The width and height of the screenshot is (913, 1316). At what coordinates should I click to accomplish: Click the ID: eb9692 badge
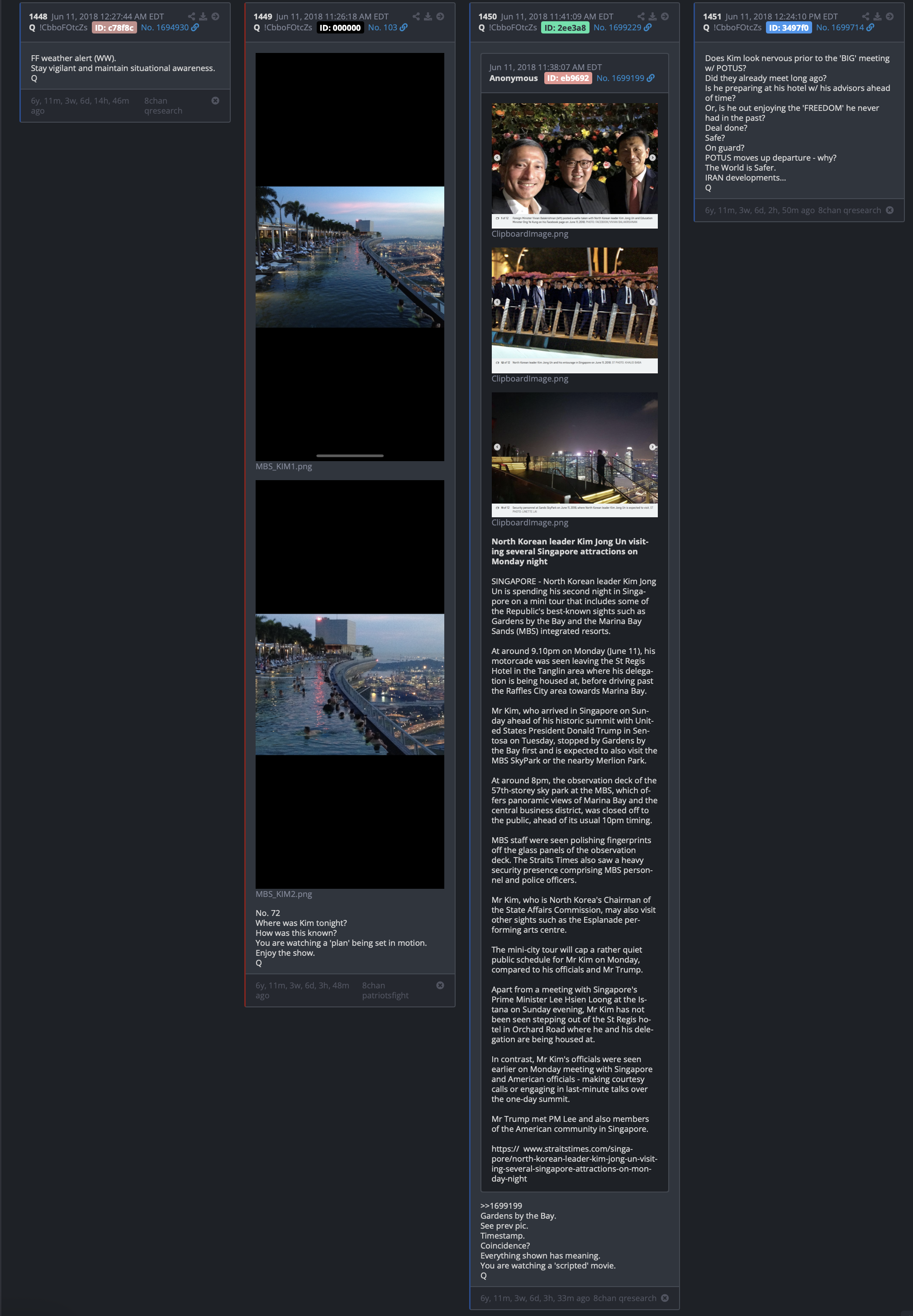click(x=567, y=78)
